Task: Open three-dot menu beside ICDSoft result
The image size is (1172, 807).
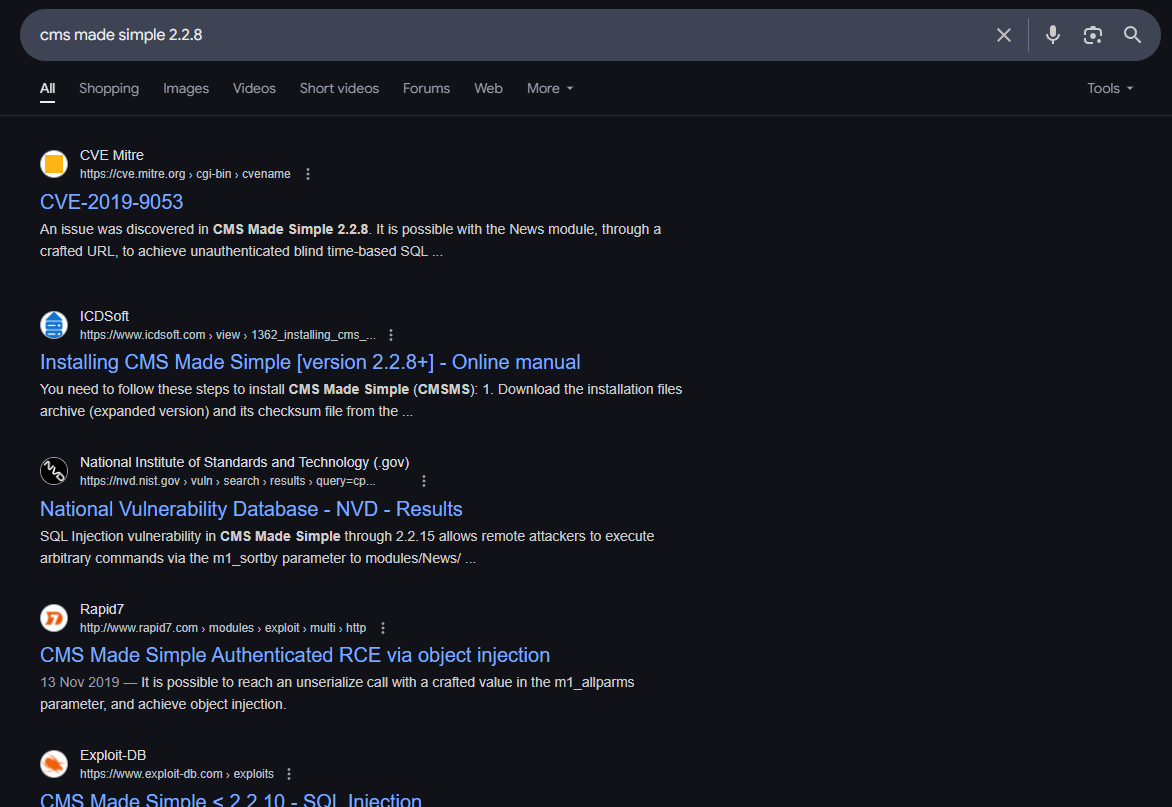Action: [x=391, y=335]
